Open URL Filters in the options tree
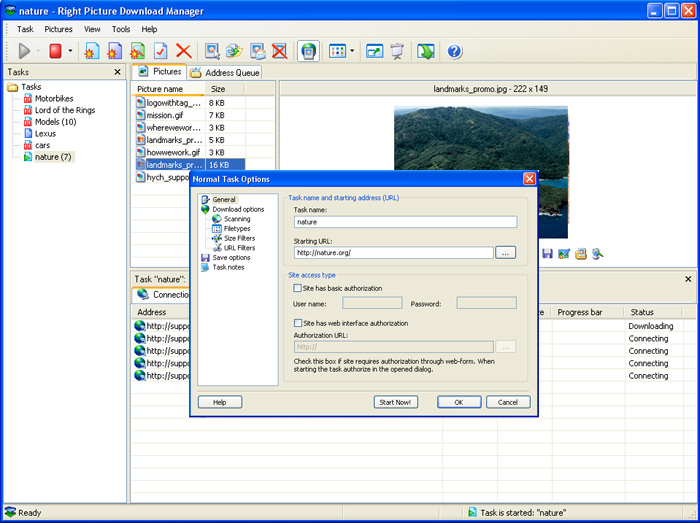 [x=238, y=248]
